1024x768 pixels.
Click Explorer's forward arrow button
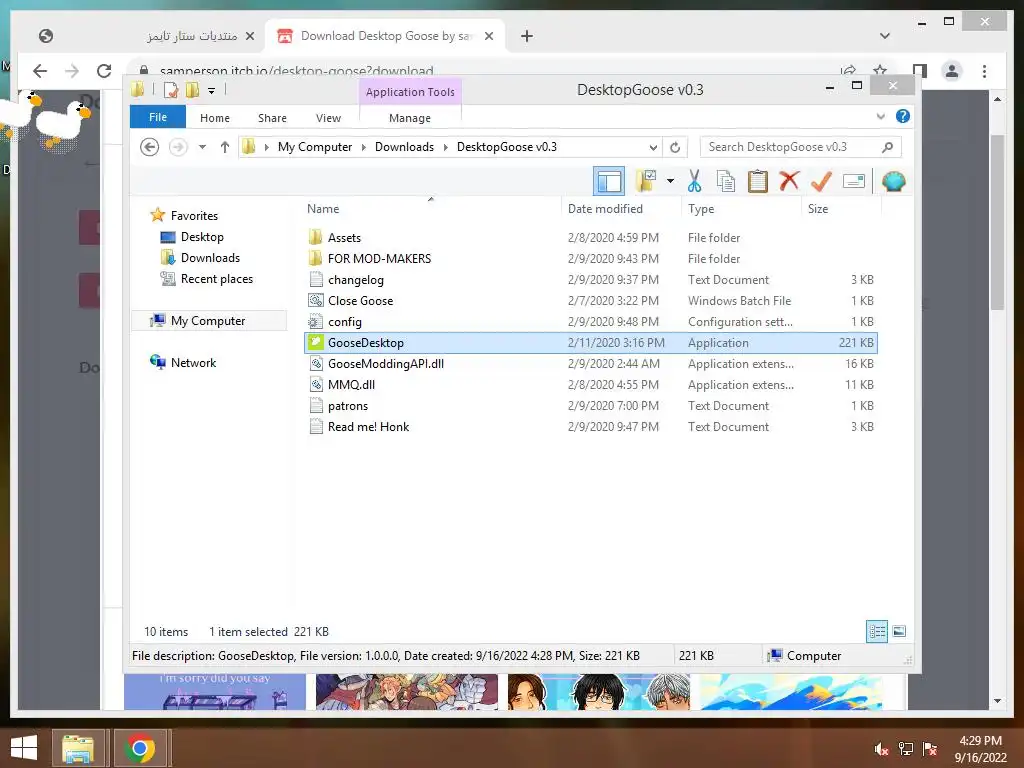[178, 147]
